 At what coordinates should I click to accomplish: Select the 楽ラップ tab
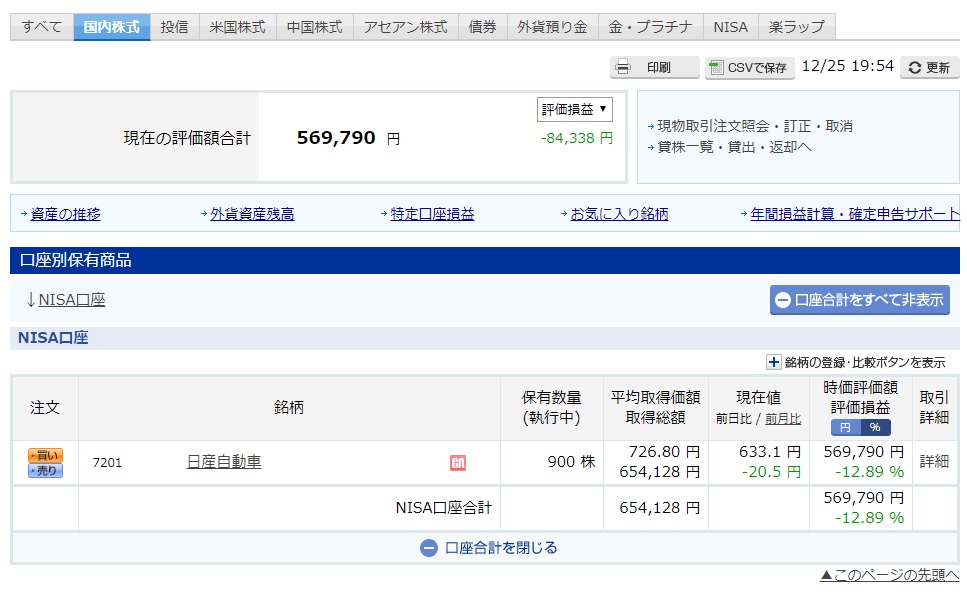797,27
